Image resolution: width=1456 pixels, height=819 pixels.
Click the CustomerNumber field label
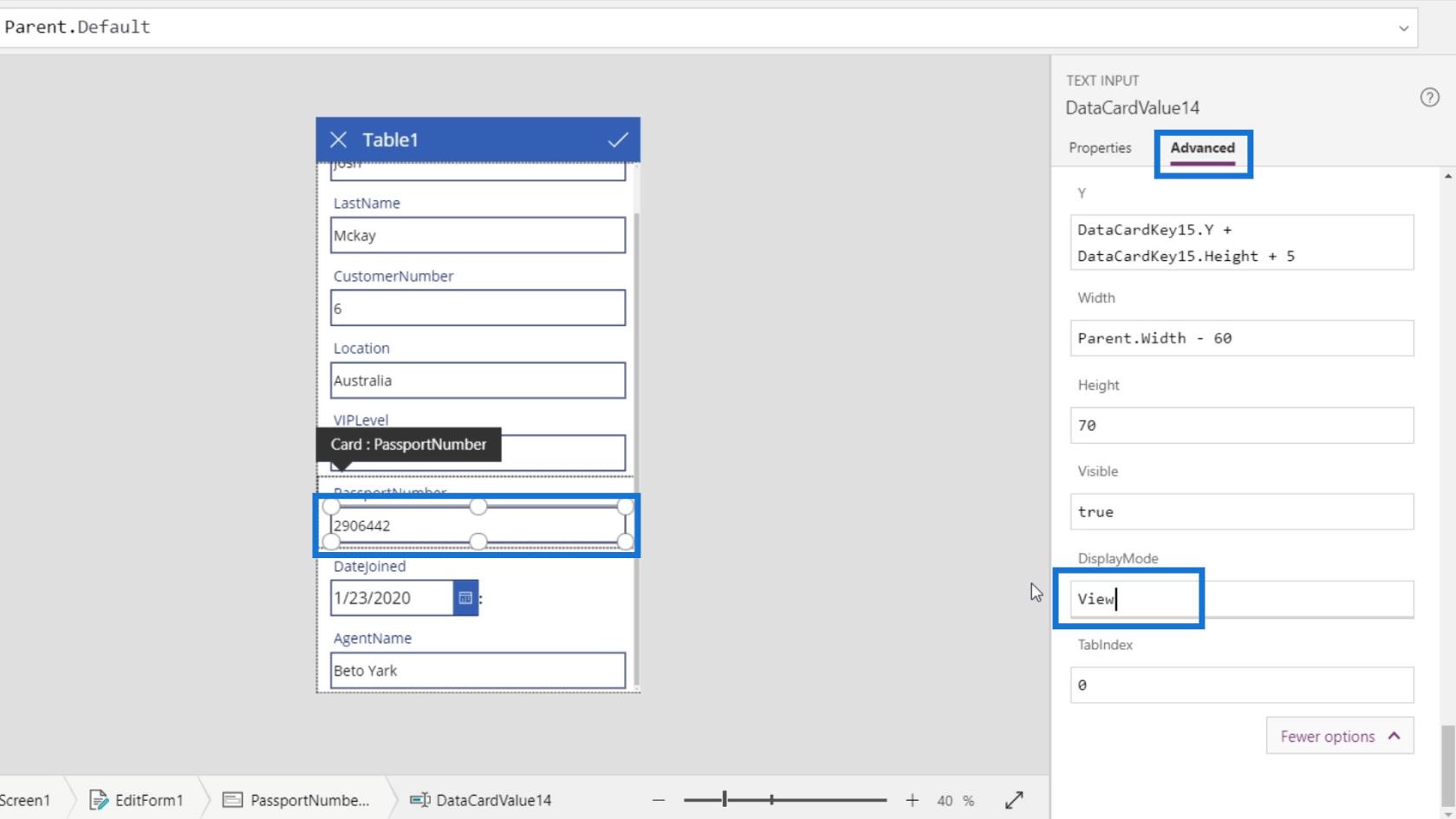(x=393, y=276)
